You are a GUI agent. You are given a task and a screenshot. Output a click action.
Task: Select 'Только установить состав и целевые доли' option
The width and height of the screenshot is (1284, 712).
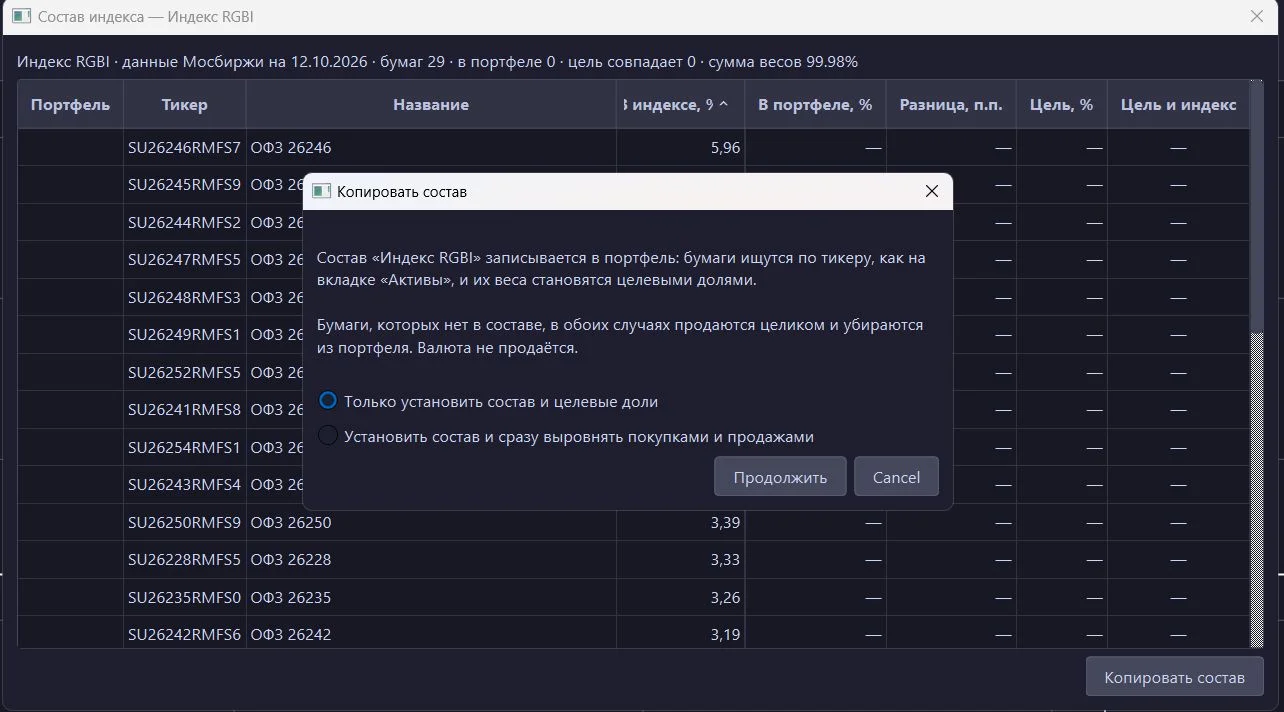[488, 402]
